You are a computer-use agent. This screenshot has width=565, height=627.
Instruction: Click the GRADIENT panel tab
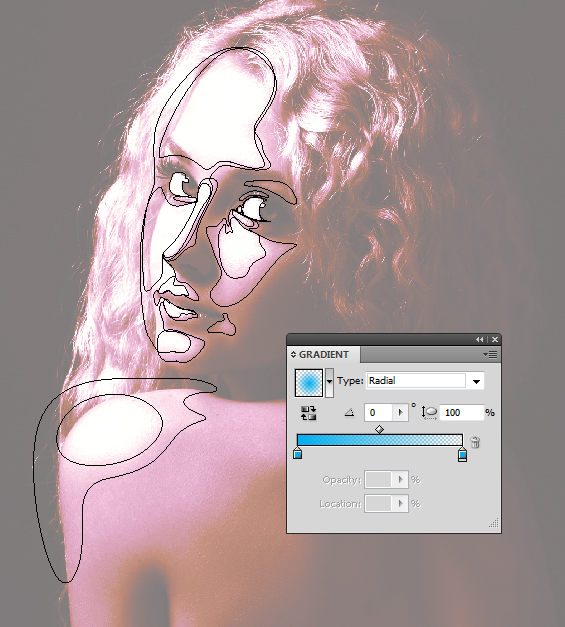click(323, 355)
